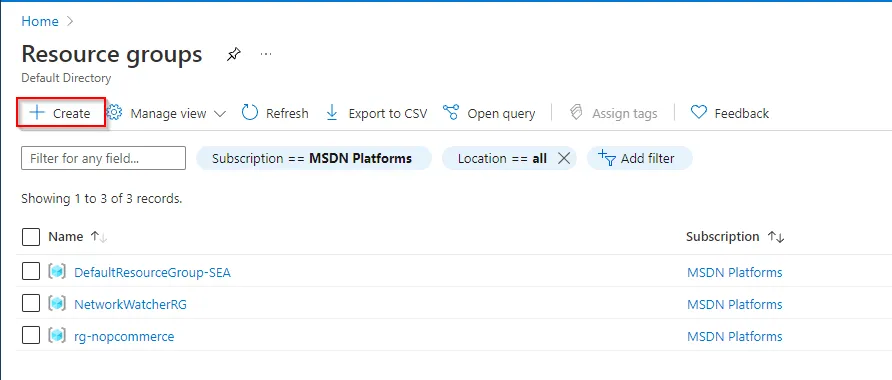Click the Add filter funnel icon
Image resolution: width=892 pixels, height=380 pixels.
pyautogui.click(x=608, y=158)
